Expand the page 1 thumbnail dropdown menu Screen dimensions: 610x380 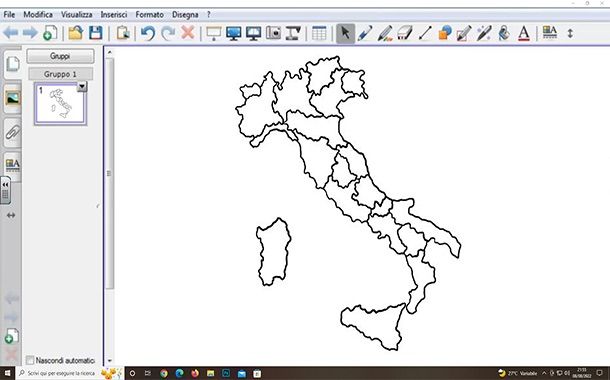point(82,86)
